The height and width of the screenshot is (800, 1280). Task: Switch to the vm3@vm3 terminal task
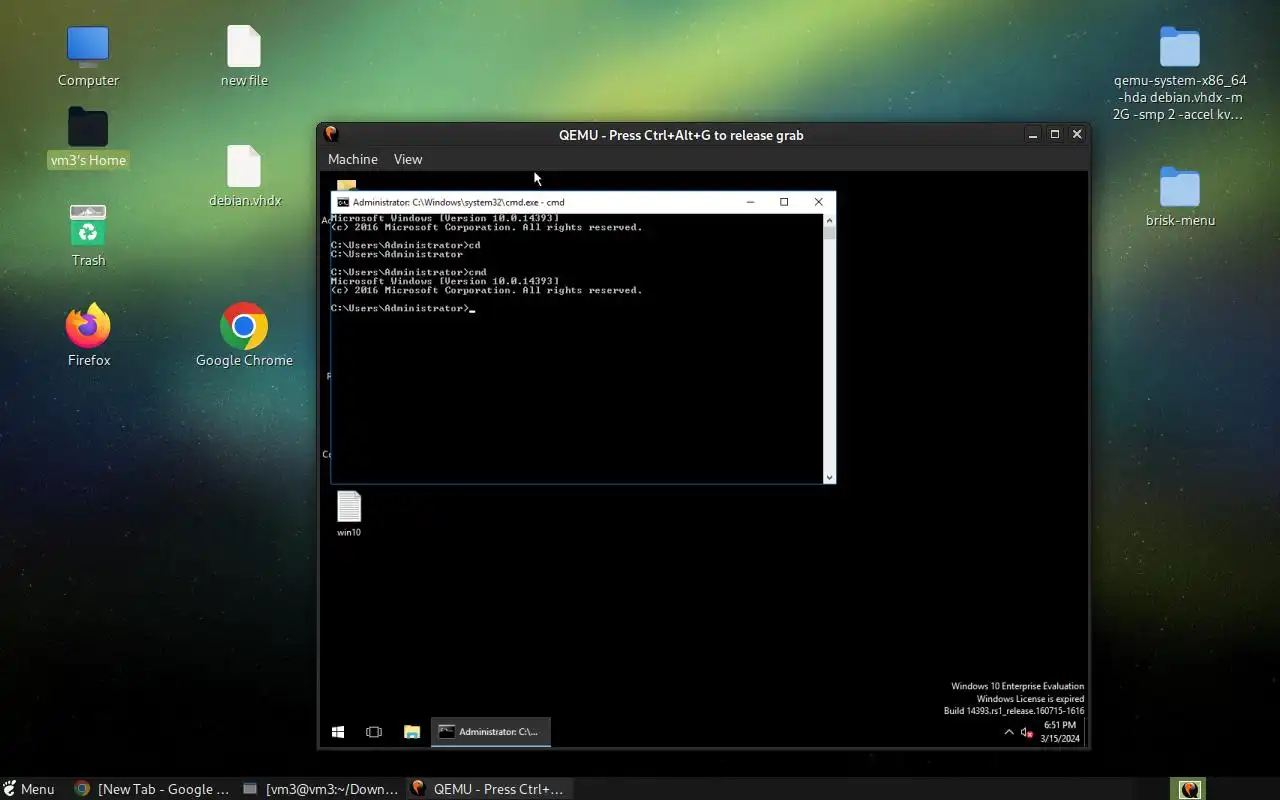tap(320, 789)
